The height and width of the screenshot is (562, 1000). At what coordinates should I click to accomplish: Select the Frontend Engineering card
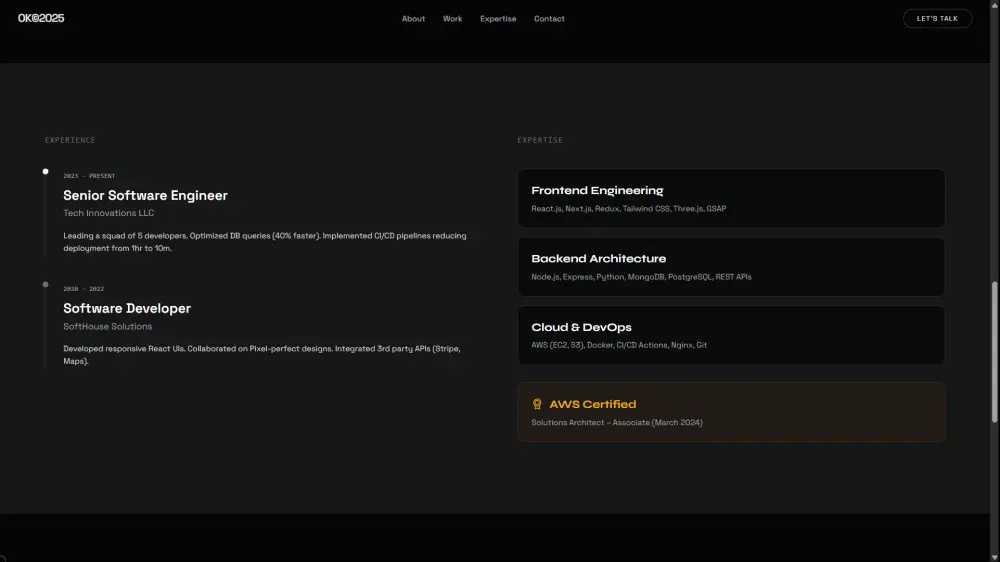pos(731,198)
